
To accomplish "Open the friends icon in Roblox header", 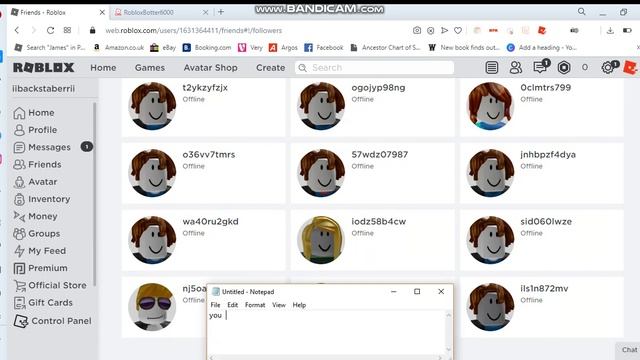I will coord(516,67).
